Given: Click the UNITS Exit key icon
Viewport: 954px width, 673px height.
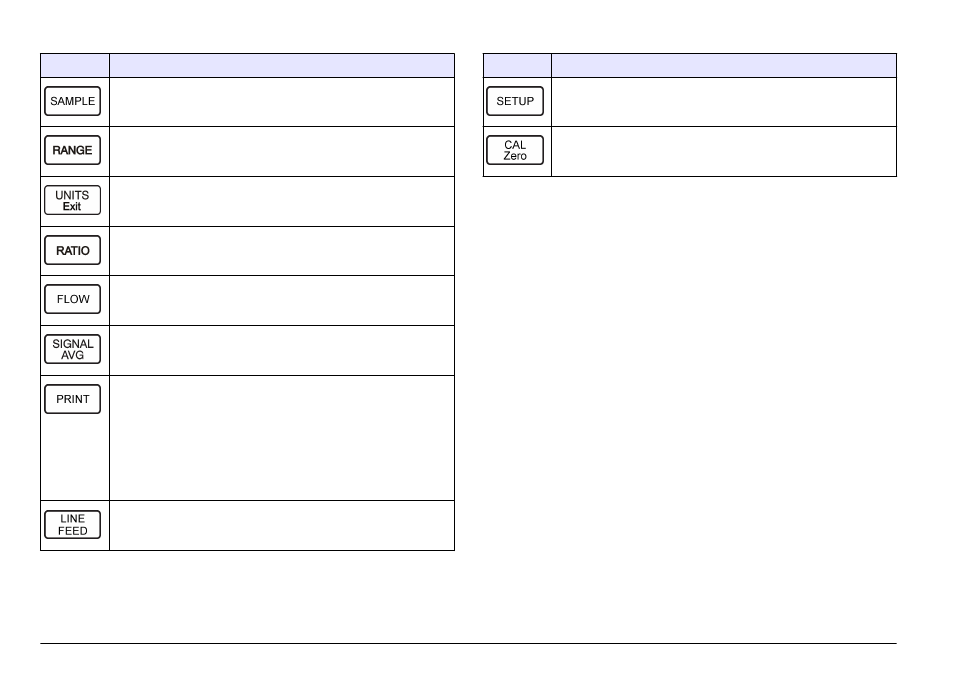Looking at the screenshot, I should coord(72,200).
